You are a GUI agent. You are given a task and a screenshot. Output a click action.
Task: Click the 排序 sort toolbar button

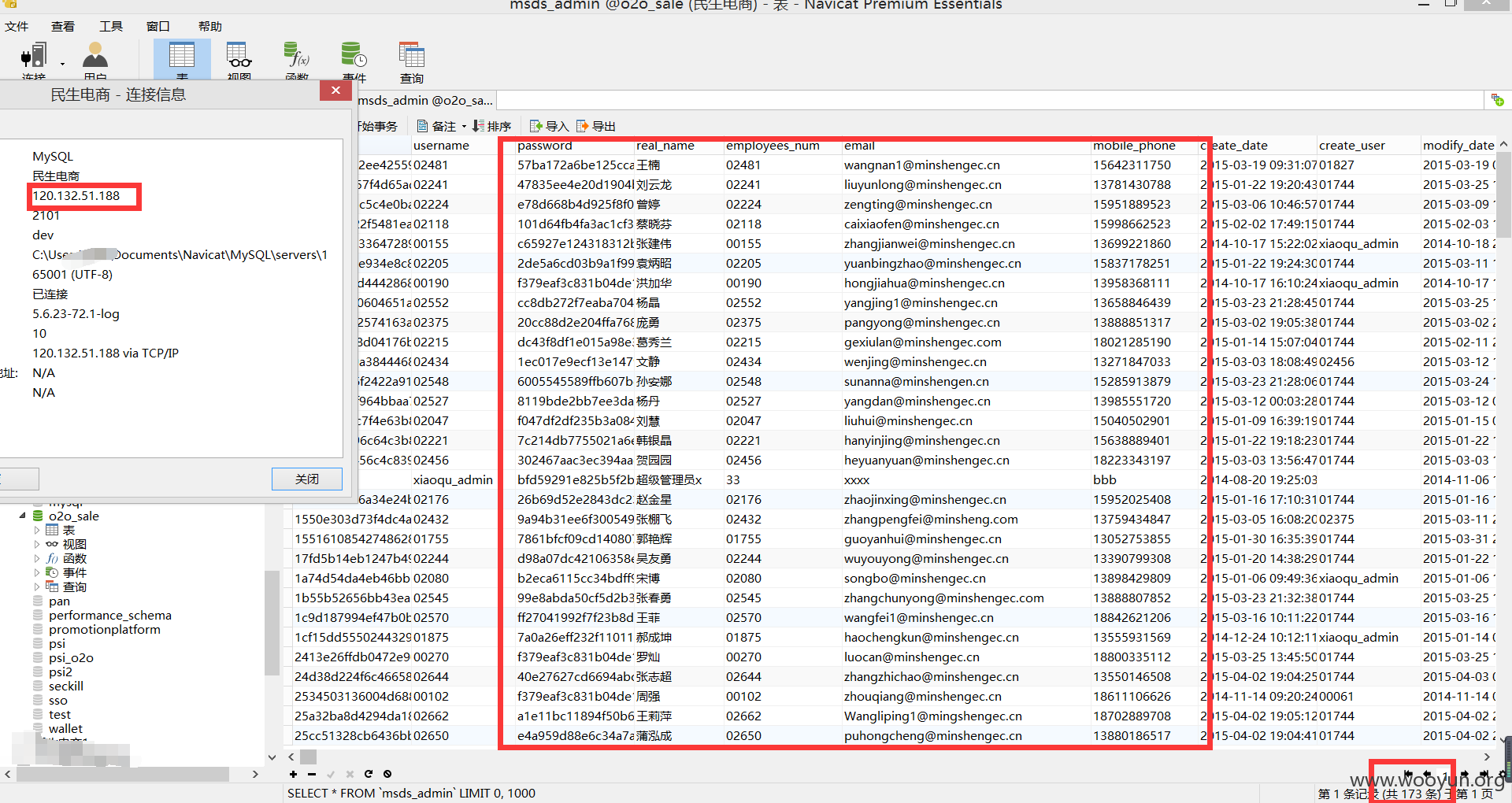(x=491, y=126)
